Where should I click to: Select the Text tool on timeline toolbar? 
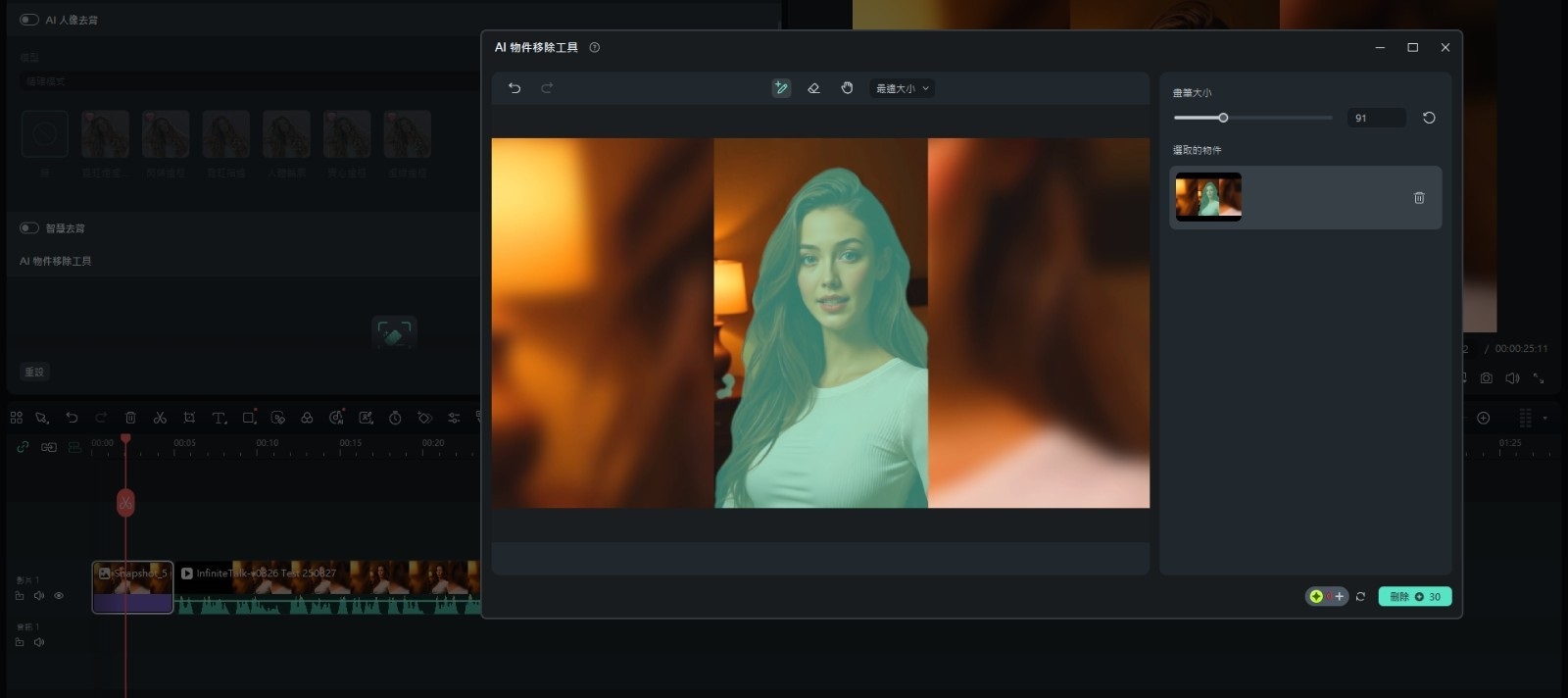point(220,418)
